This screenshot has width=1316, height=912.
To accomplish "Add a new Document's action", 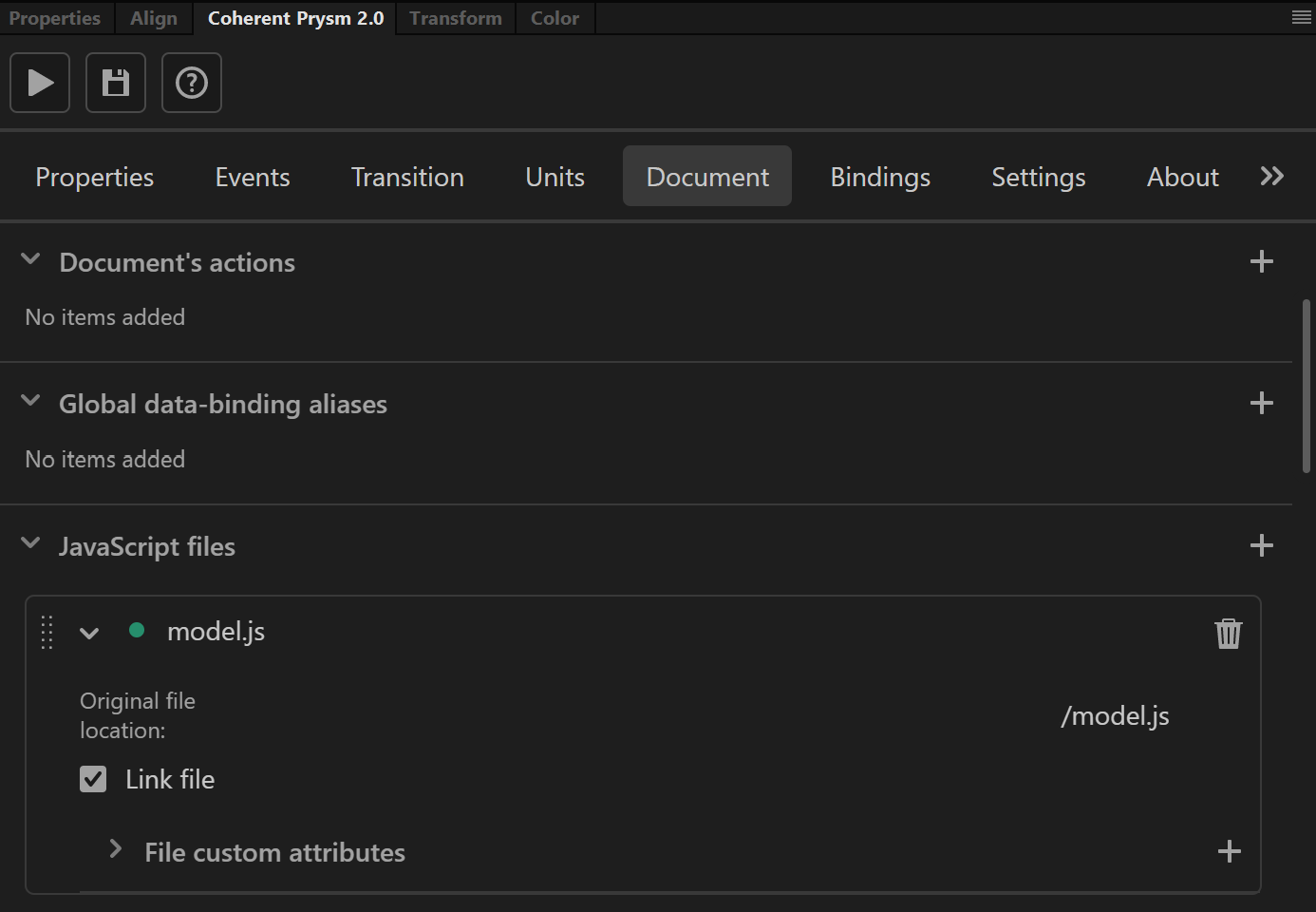I will [1261, 261].
